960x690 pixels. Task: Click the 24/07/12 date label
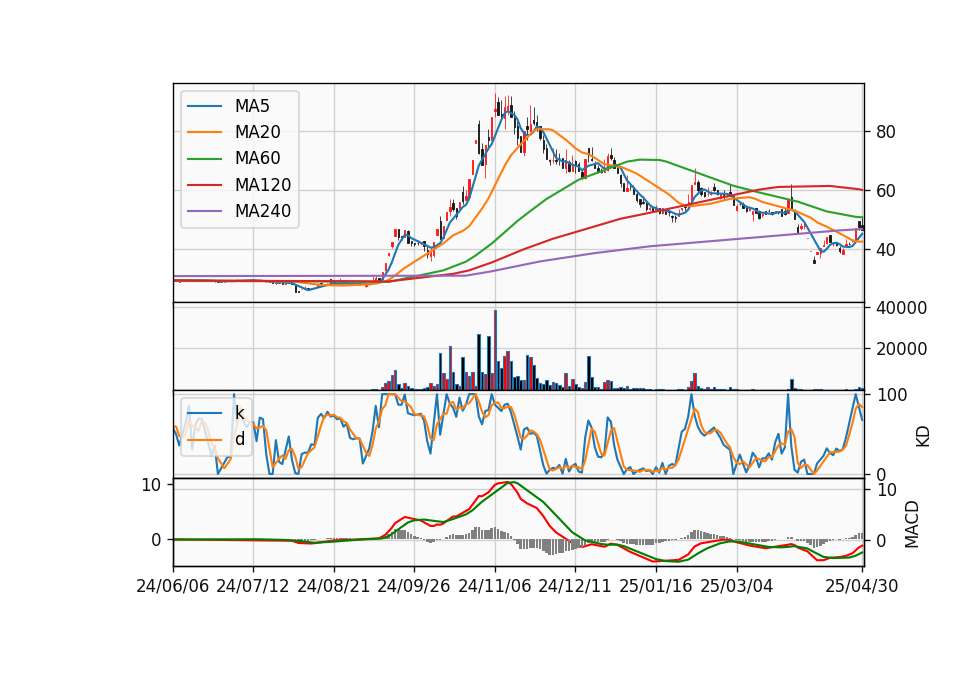coord(253,586)
